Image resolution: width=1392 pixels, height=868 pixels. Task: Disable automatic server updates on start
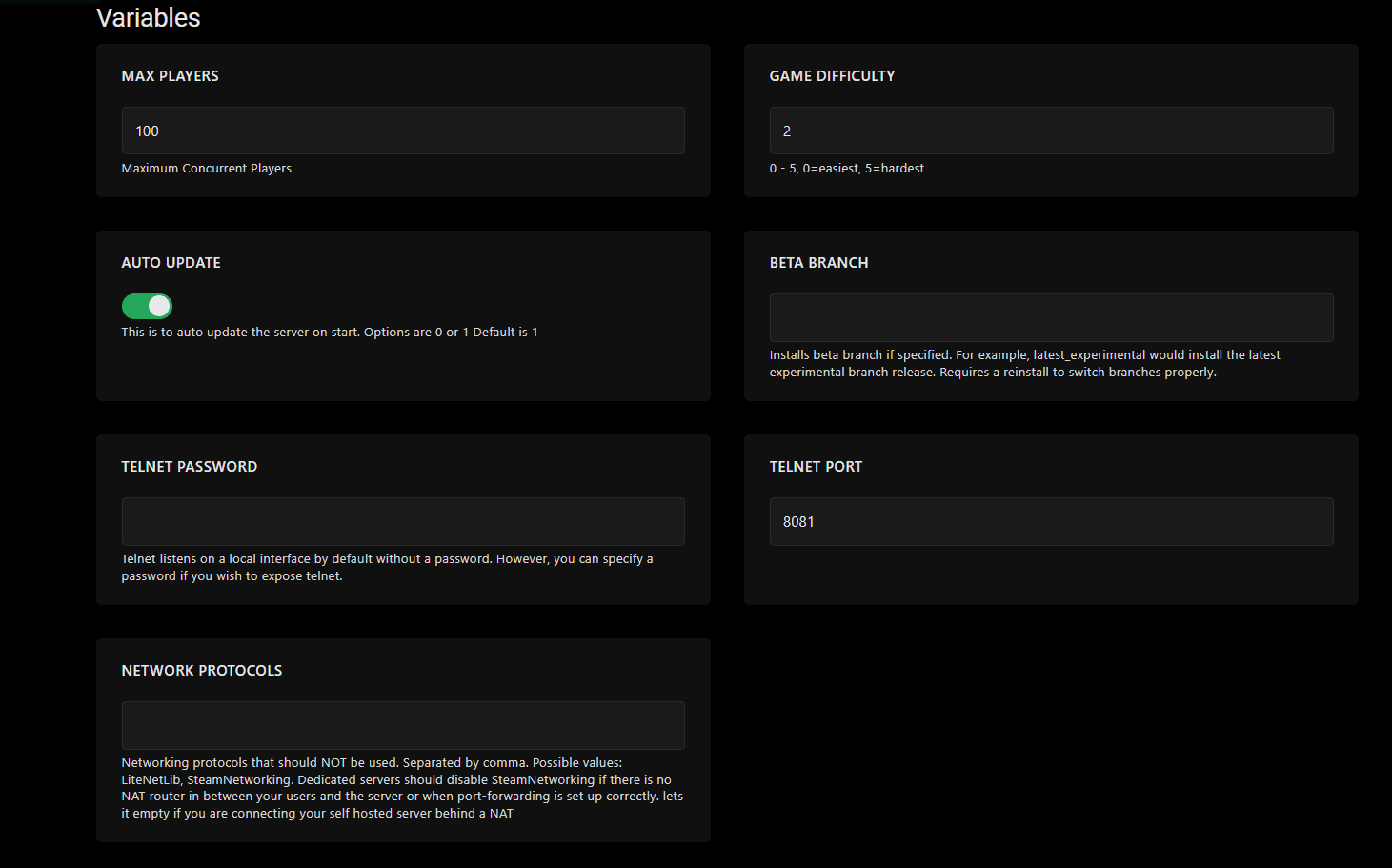[x=147, y=305]
